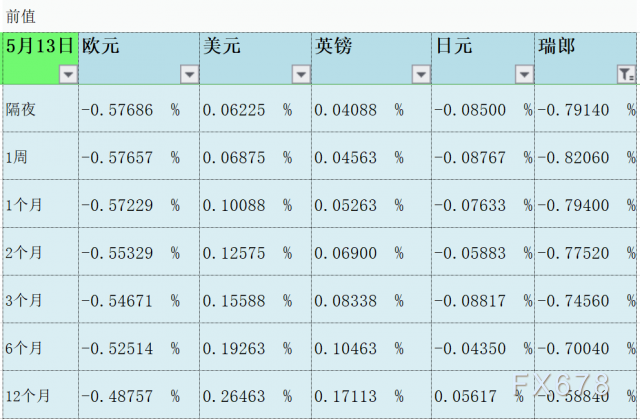Click the cell with value 0.19263

click(x=256, y=347)
